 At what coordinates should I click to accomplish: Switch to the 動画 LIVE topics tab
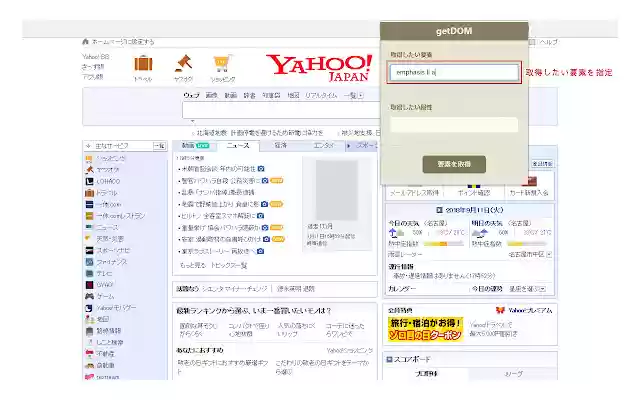[x=195, y=146]
